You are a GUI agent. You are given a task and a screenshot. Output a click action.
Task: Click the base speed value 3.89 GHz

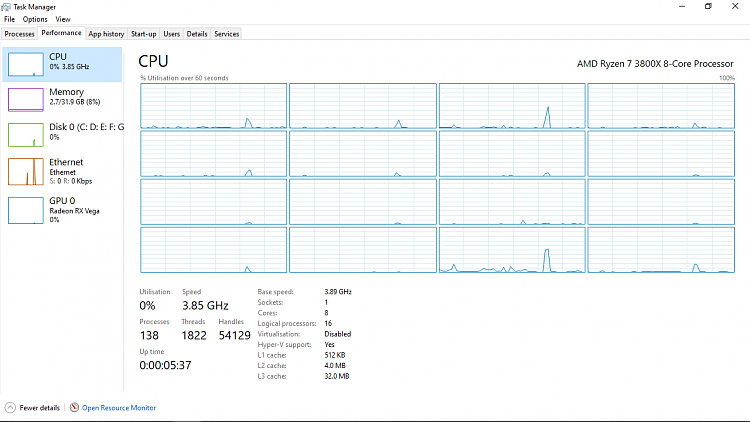(338, 292)
